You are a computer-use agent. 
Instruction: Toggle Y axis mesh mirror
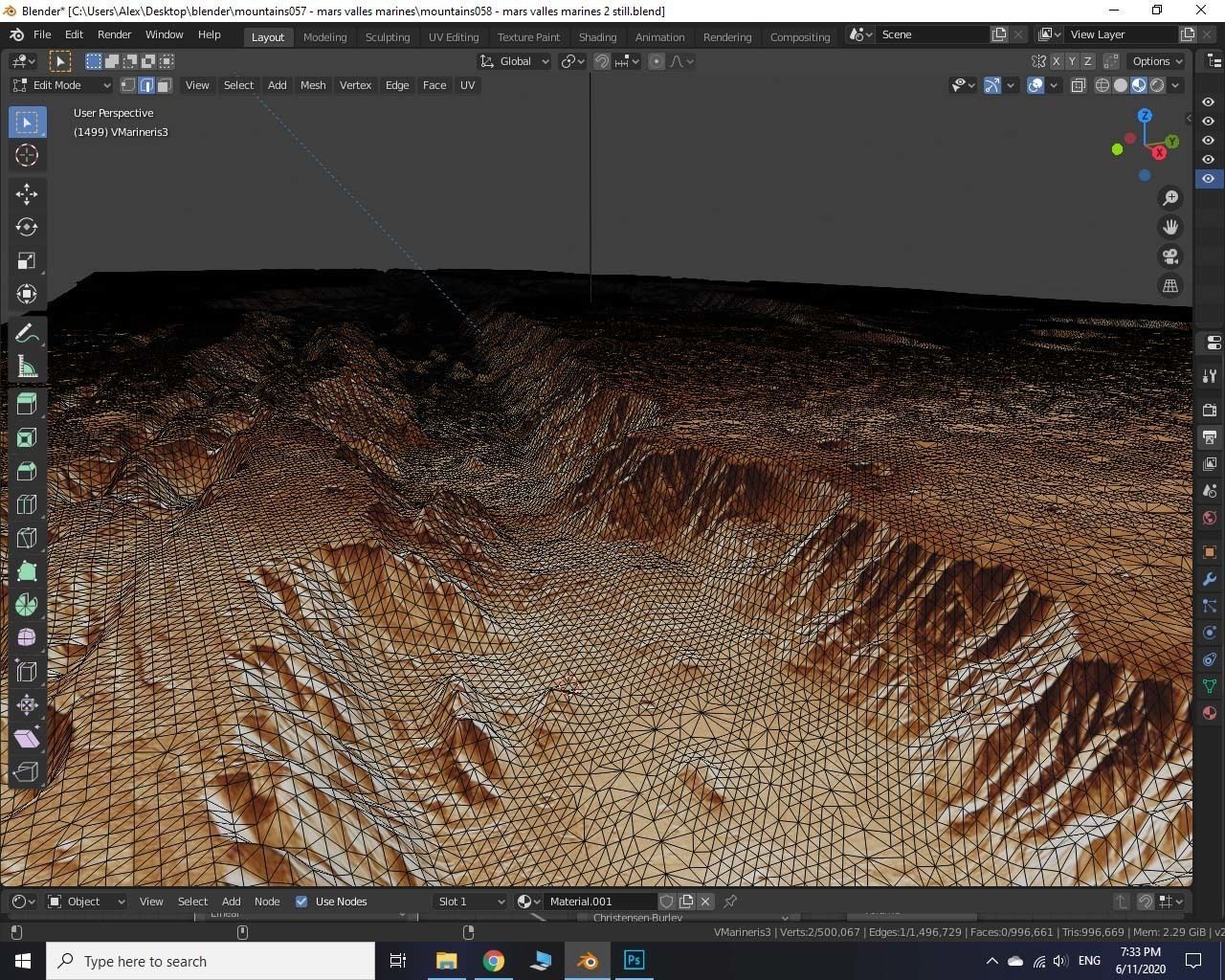(1072, 61)
